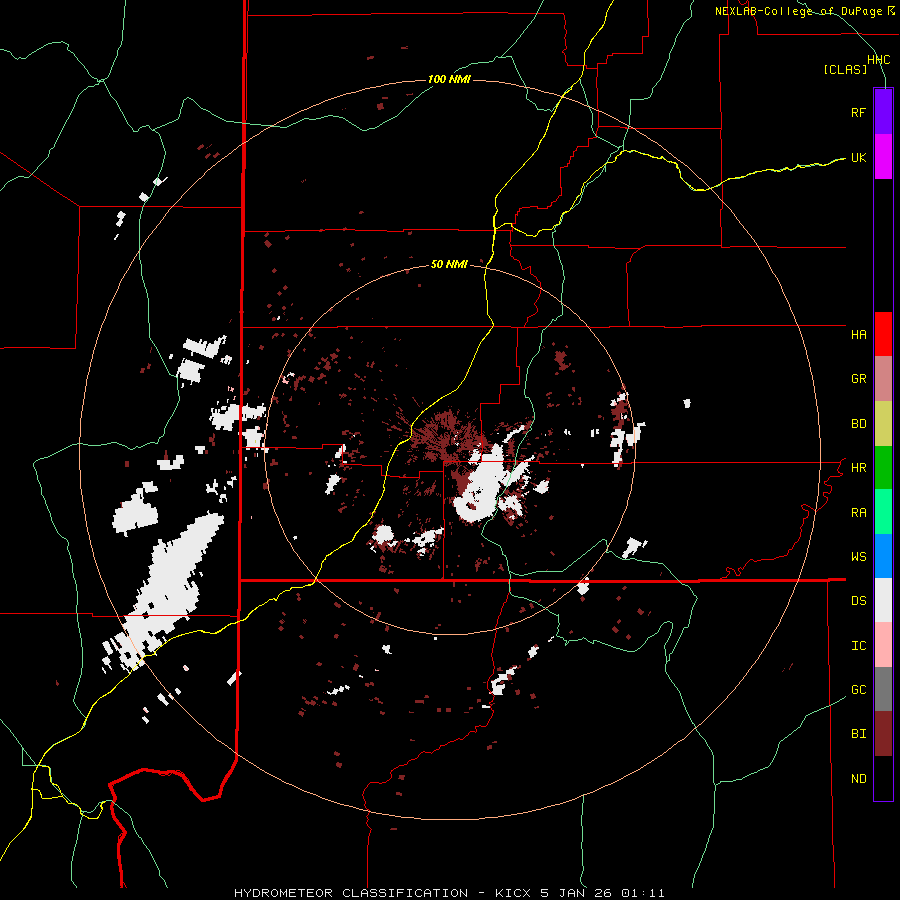The height and width of the screenshot is (900, 900).
Task: Click the 50 NMI range ring label
Action: tap(449, 264)
